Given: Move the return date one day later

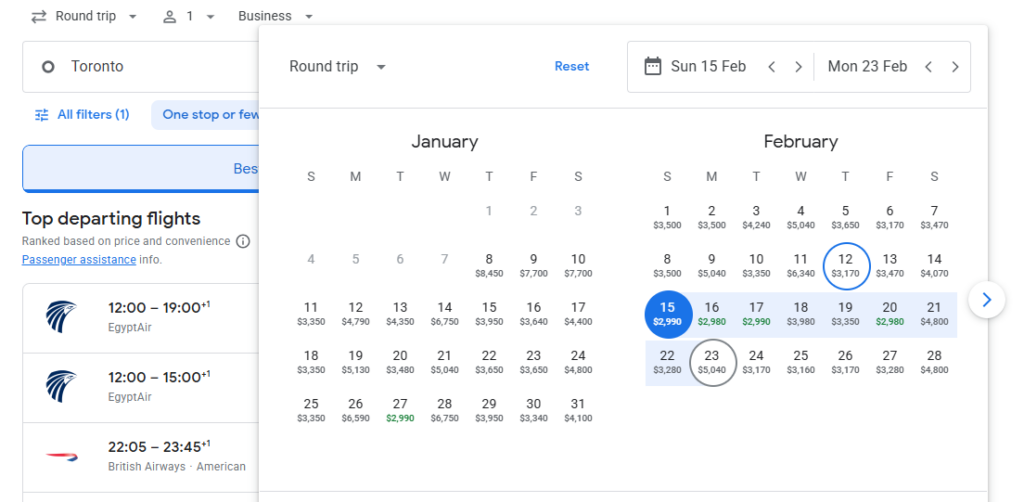Looking at the screenshot, I should pyautogui.click(x=955, y=67).
